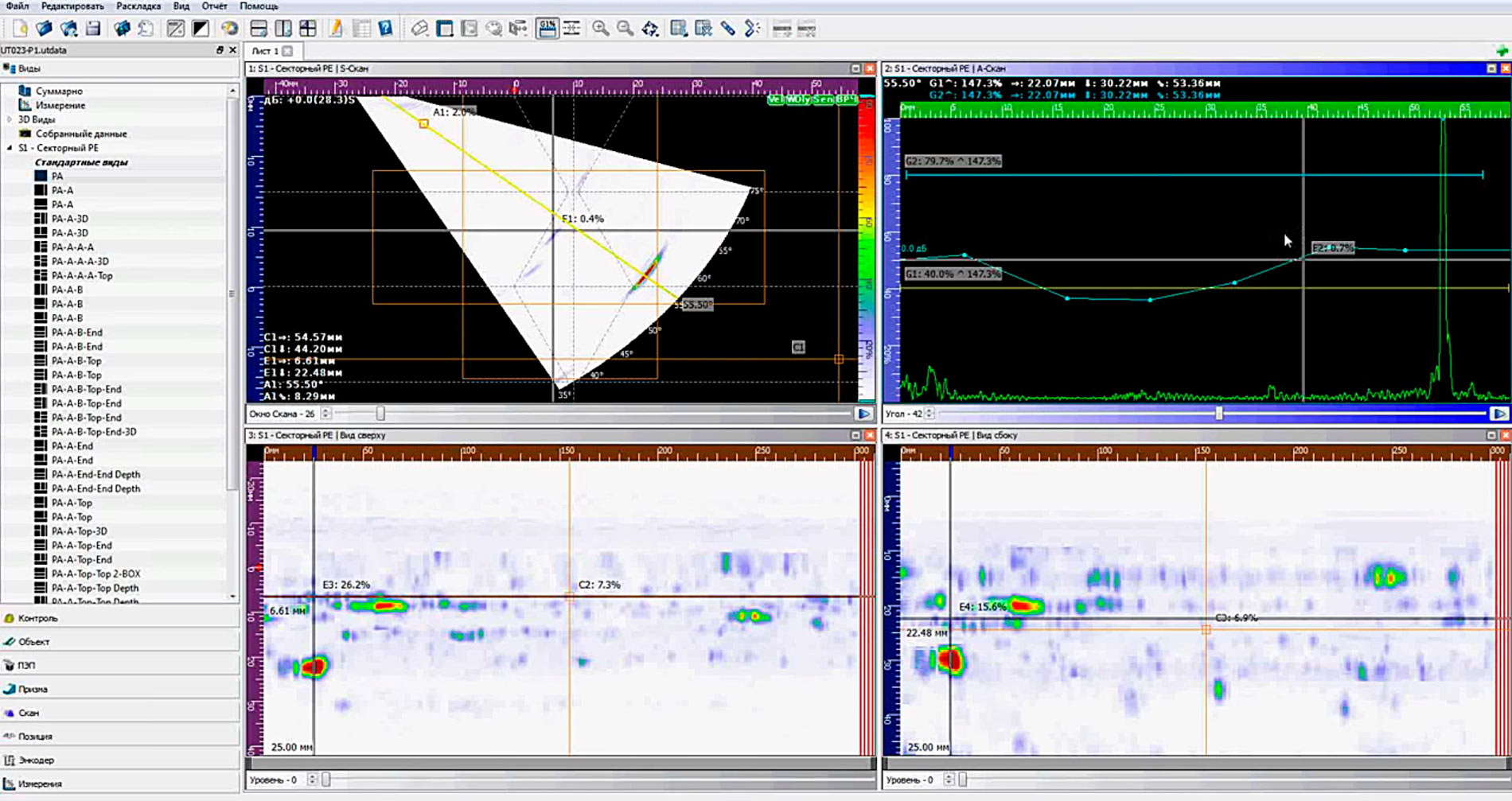Click the Zoom In magnifier icon
Image resolution: width=1512 pixels, height=801 pixels.
point(601,29)
